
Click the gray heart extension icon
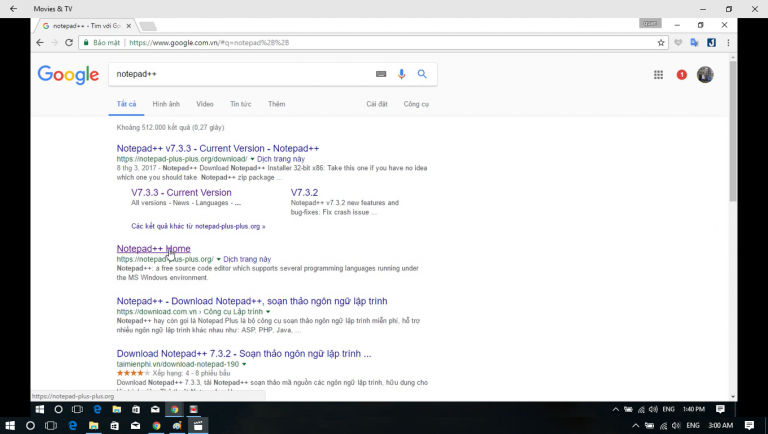[x=678, y=43]
